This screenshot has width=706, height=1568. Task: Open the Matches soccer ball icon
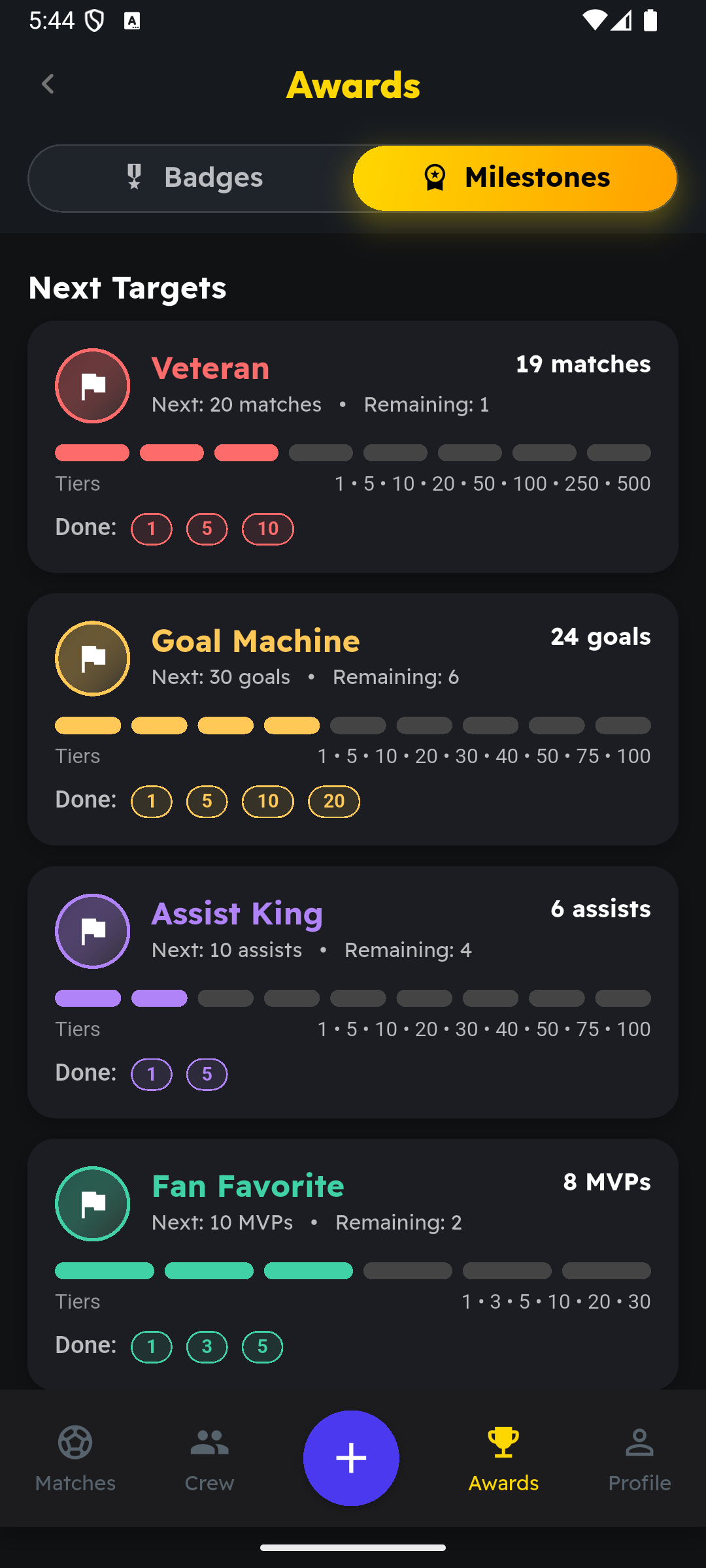tap(75, 1444)
